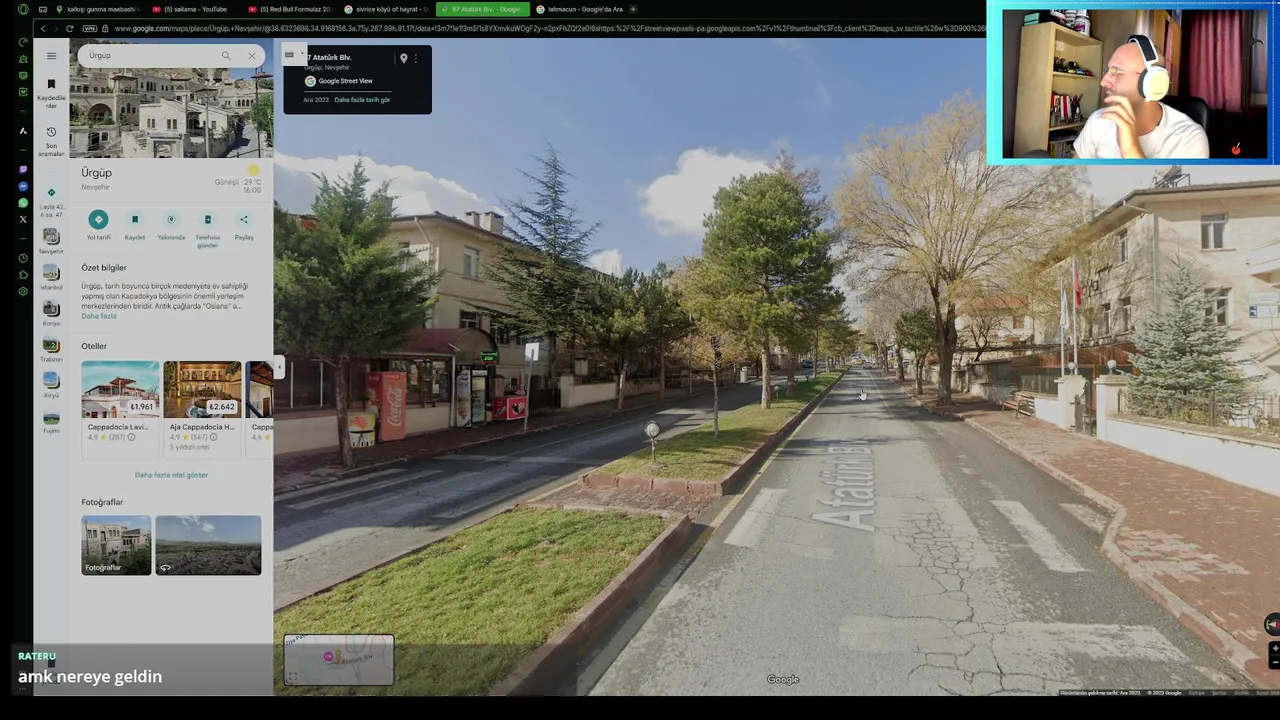Screen dimensions: 1280x720
Task: Clear the Ürgüp search with X
Action: [252, 56]
